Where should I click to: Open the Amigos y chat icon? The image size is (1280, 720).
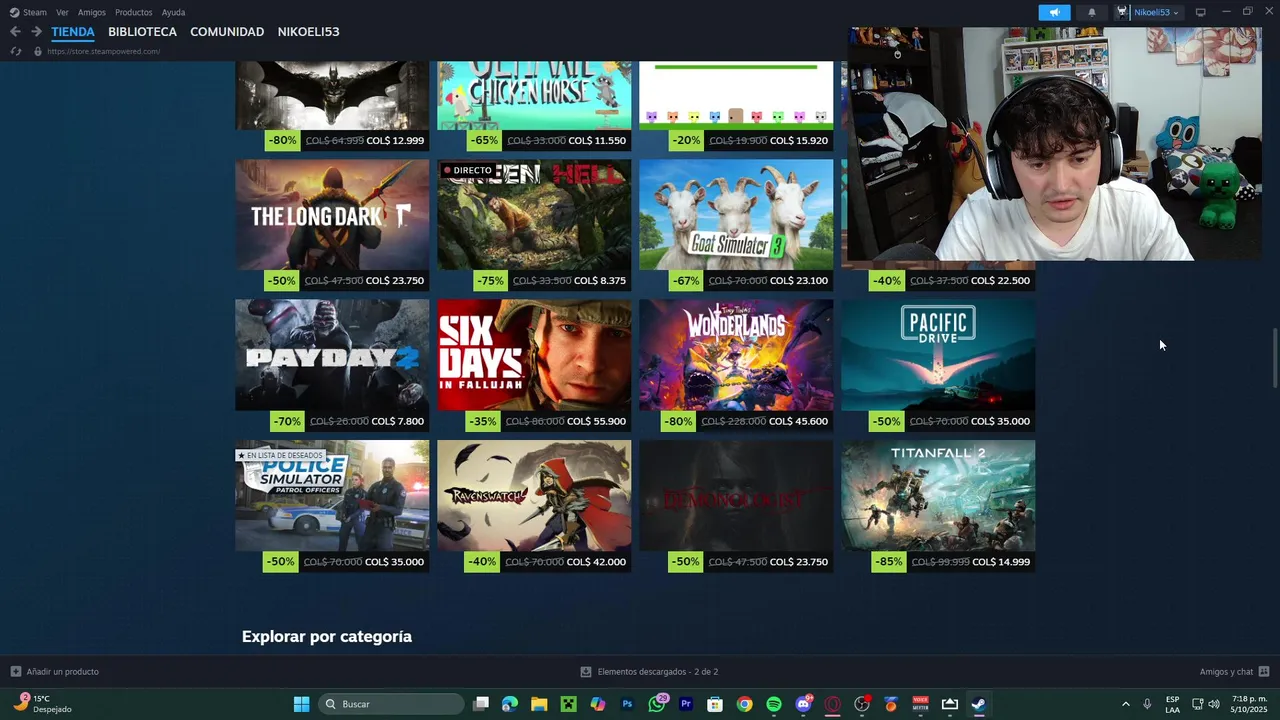coord(1264,672)
